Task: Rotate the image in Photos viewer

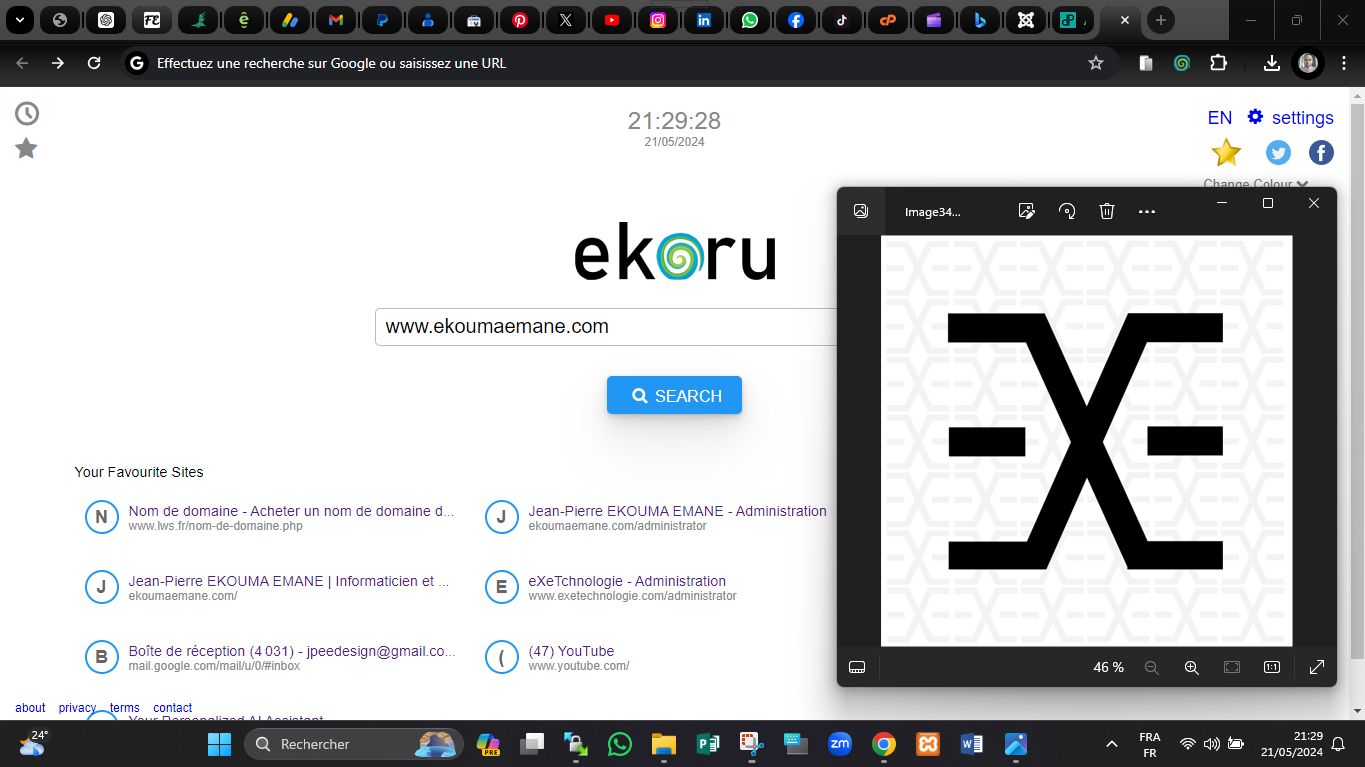Action: 1067,211
